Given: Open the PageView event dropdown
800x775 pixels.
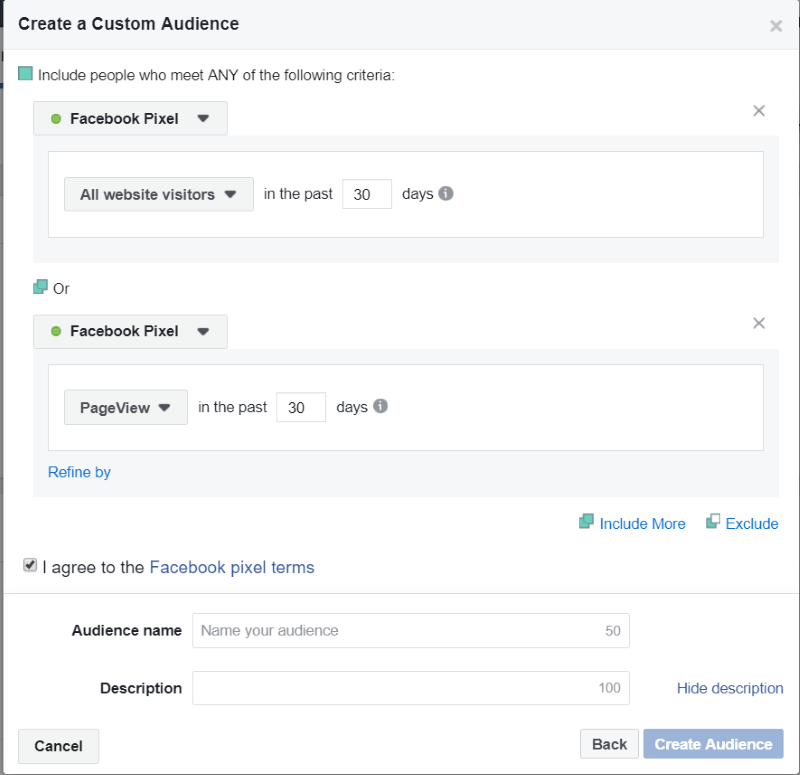Looking at the screenshot, I should [x=126, y=407].
